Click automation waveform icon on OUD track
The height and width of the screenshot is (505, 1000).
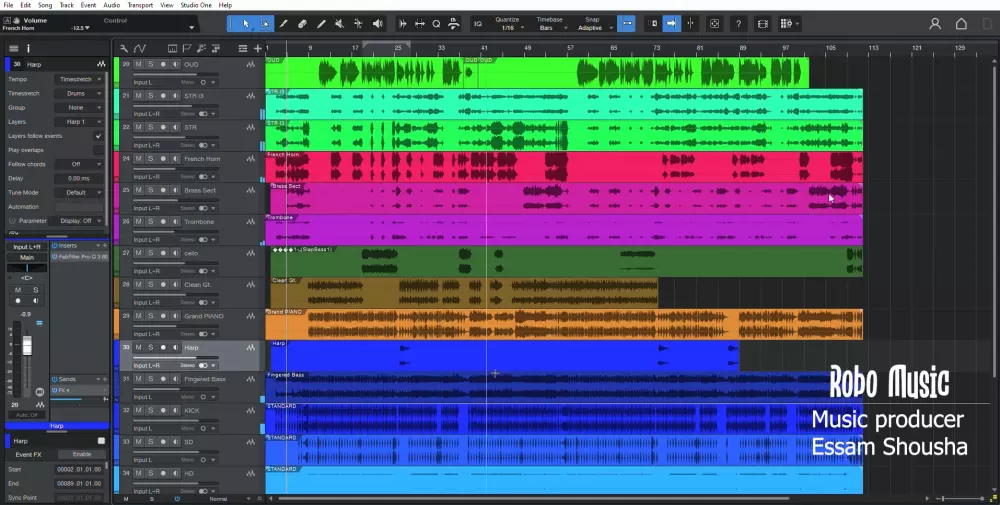pyautogui.click(x=251, y=64)
